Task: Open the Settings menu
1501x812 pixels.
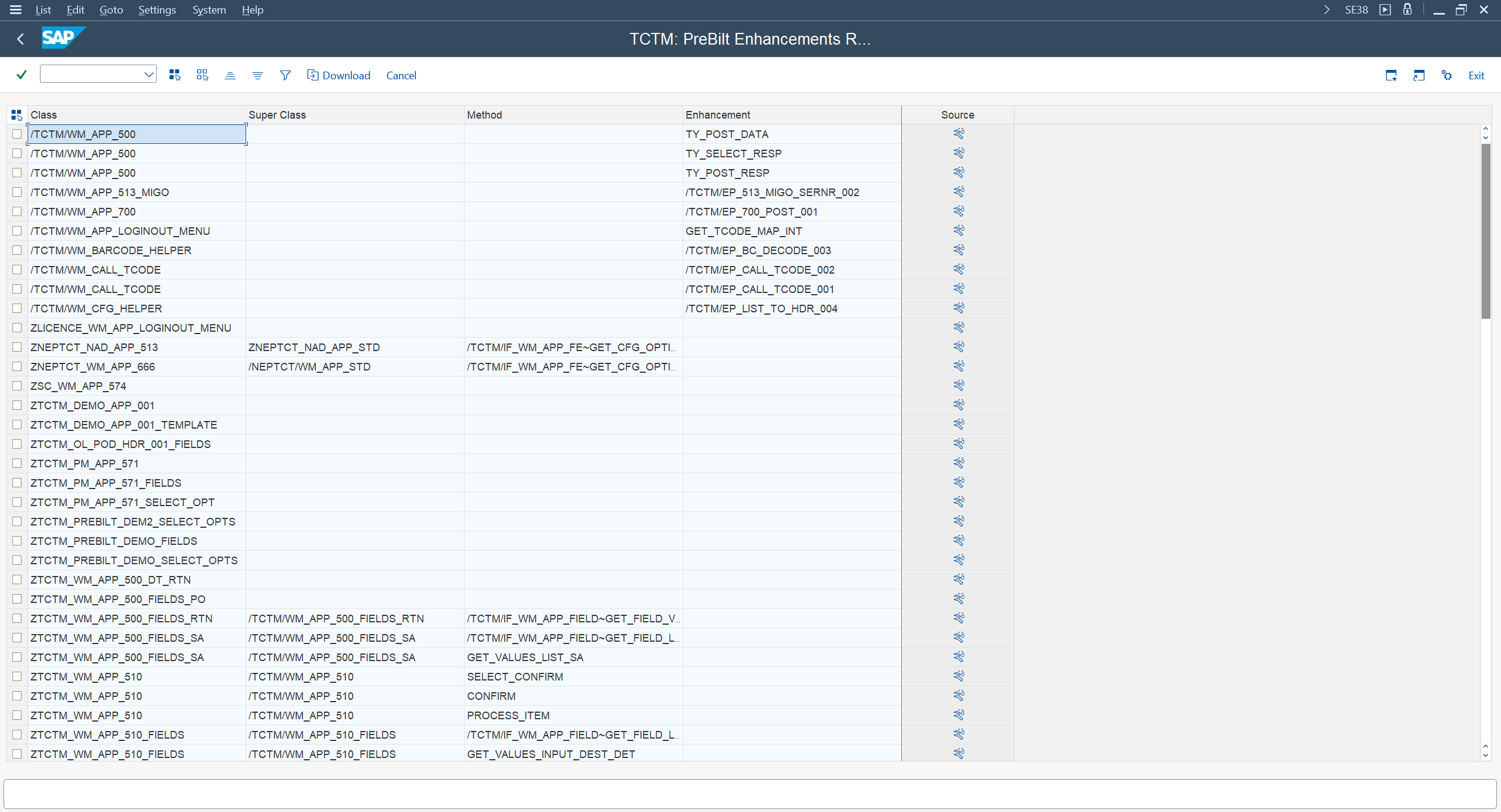Action: click(x=157, y=9)
